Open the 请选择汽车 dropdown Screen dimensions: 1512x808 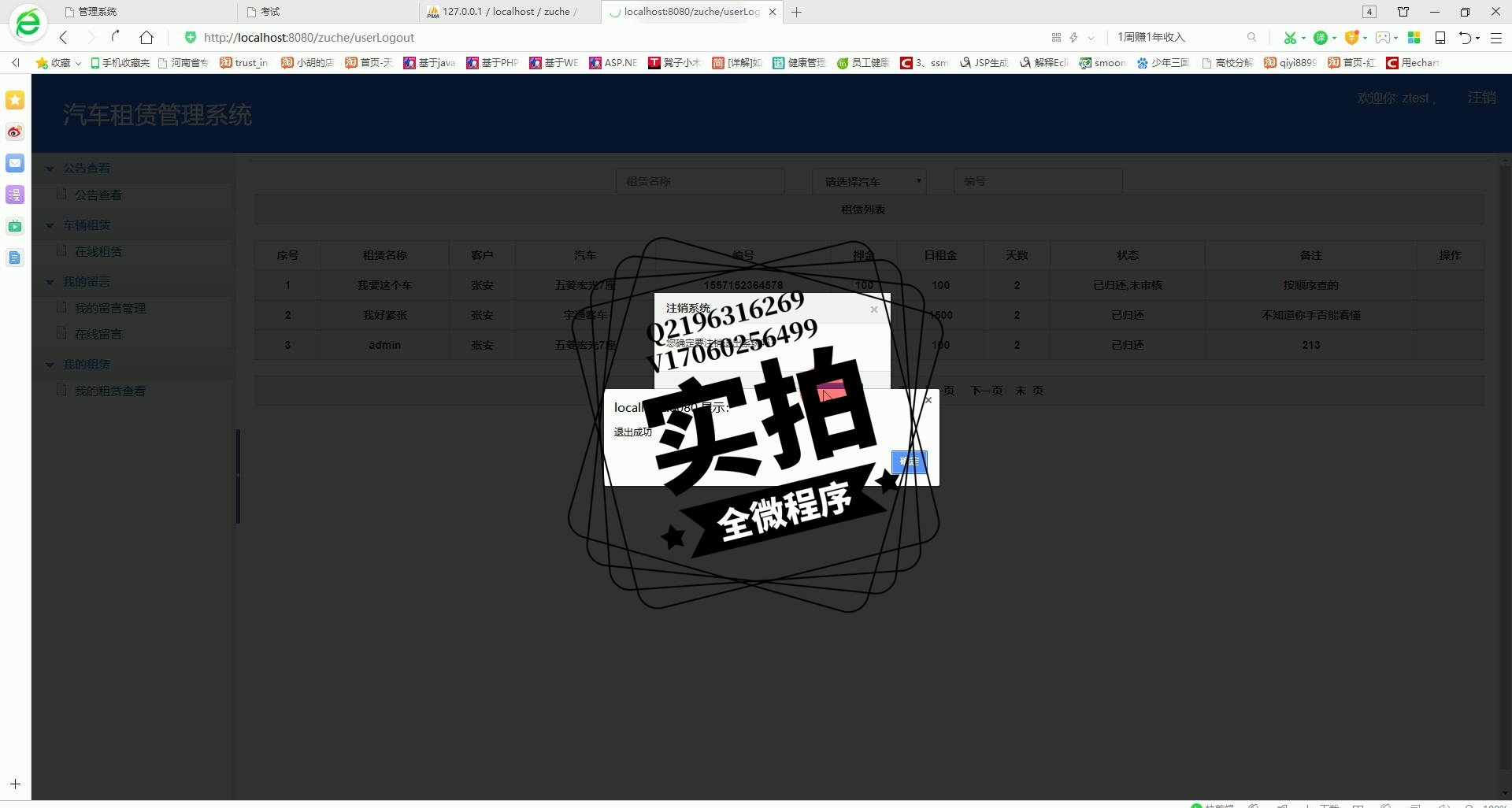pyautogui.click(x=869, y=181)
